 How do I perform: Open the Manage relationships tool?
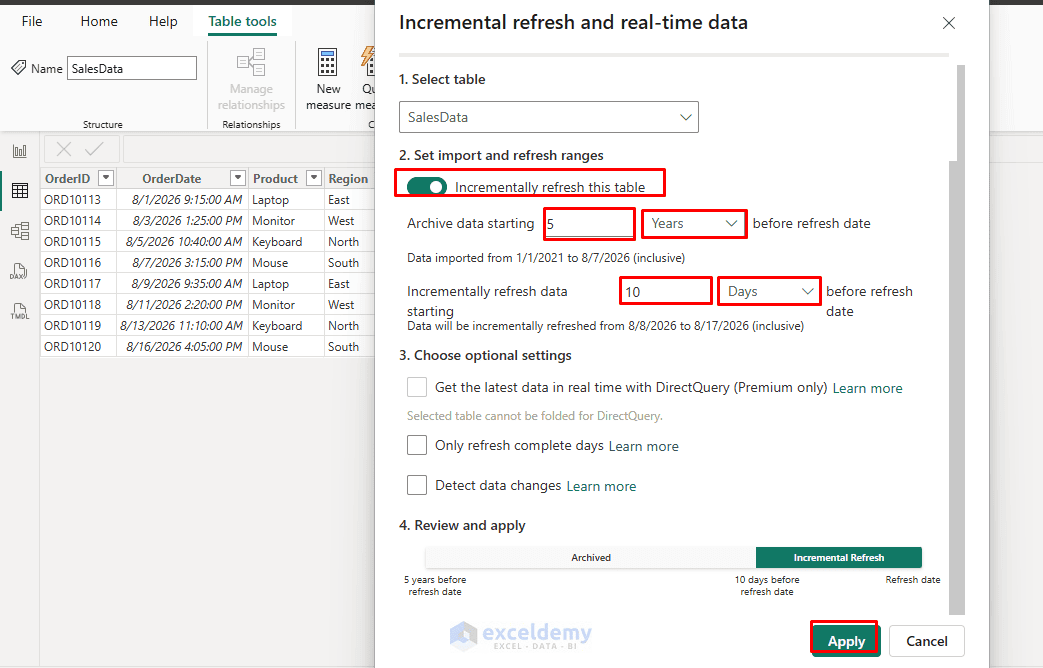[x=251, y=79]
